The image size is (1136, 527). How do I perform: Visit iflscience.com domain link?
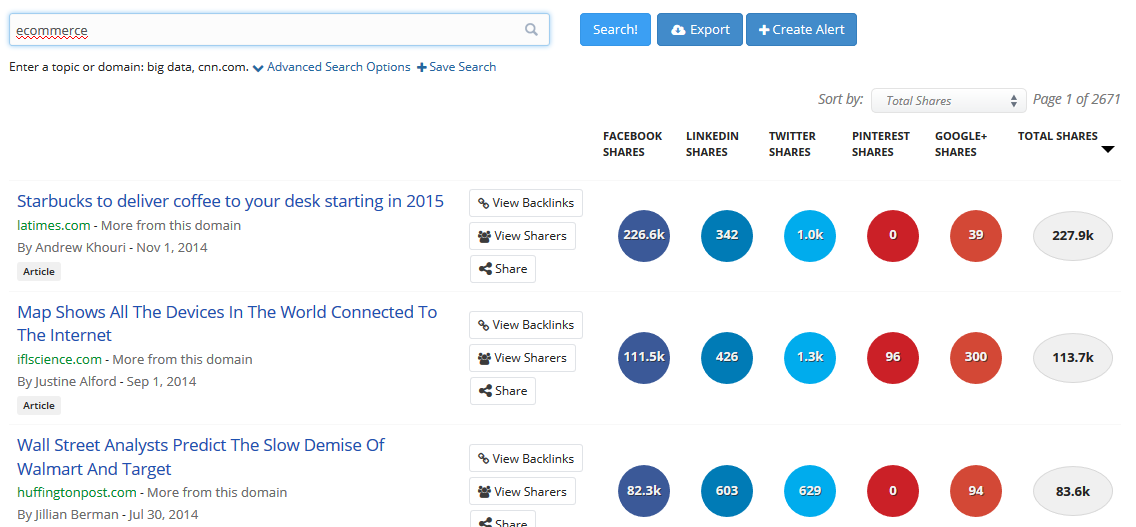[59, 359]
